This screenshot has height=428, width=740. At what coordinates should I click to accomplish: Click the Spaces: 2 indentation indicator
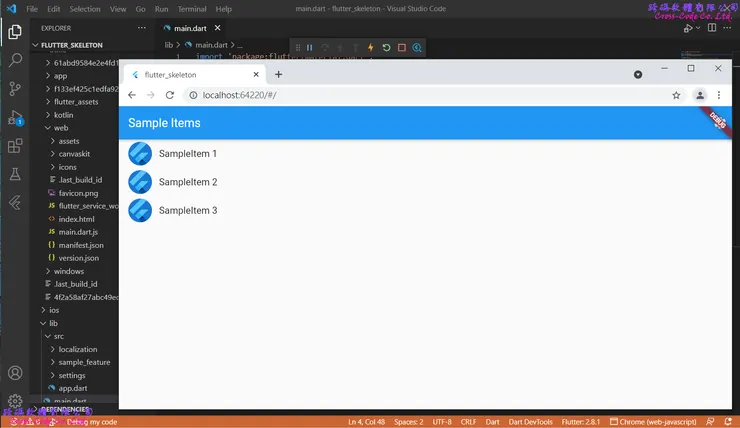[409, 422]
